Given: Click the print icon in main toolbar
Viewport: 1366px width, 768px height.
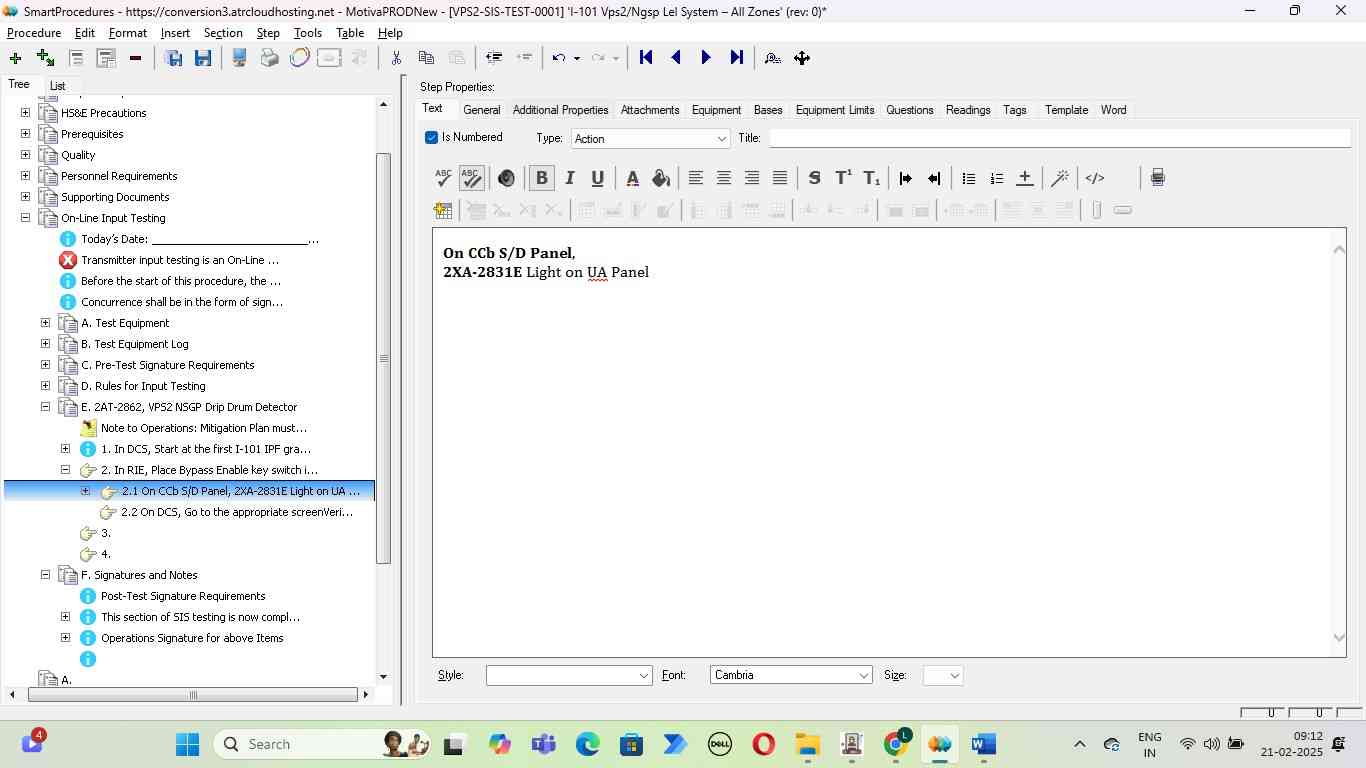Looking at the screenshot, I should (x=270, y=58).
